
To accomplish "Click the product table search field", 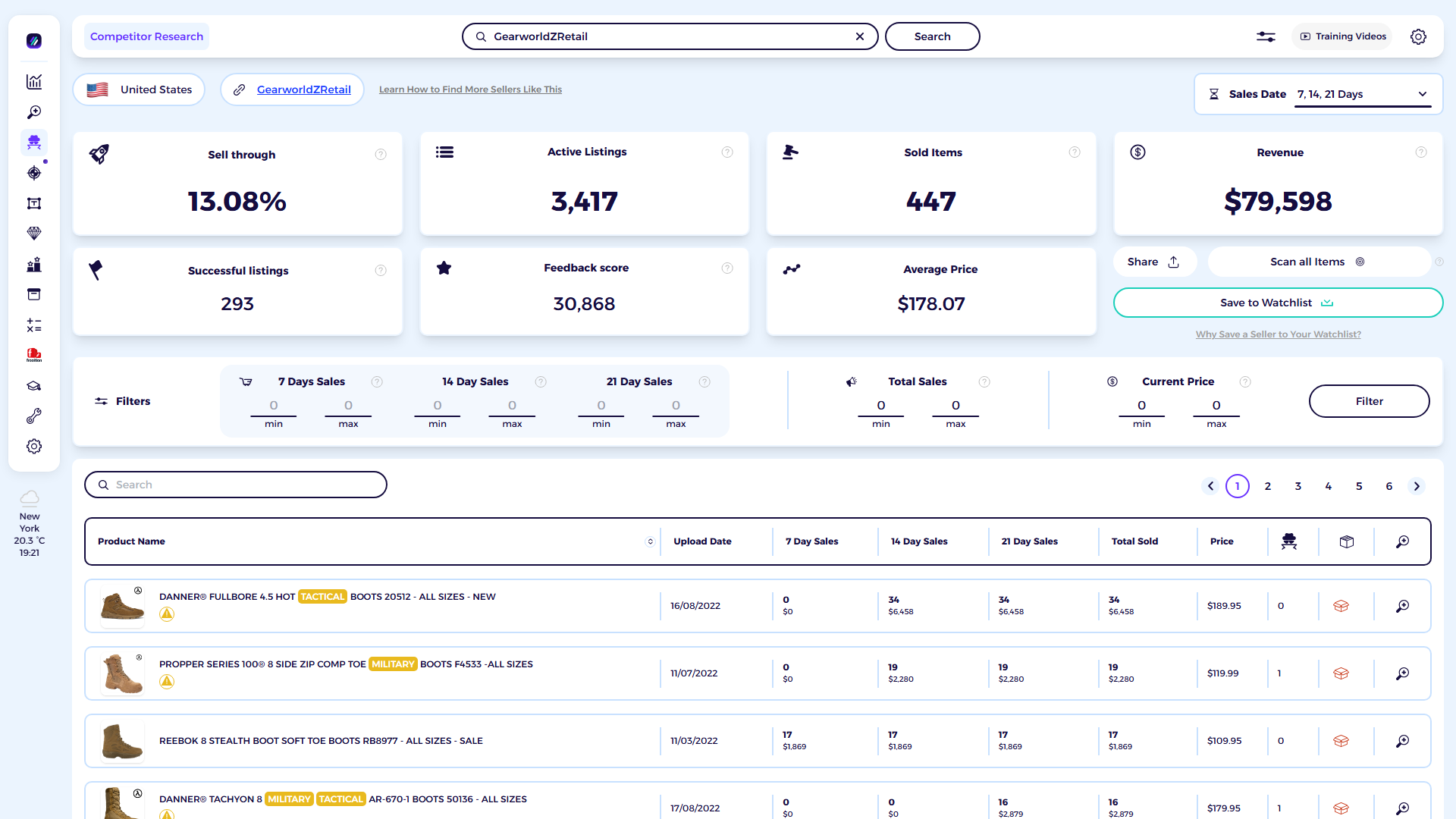I will pos(236,485).
